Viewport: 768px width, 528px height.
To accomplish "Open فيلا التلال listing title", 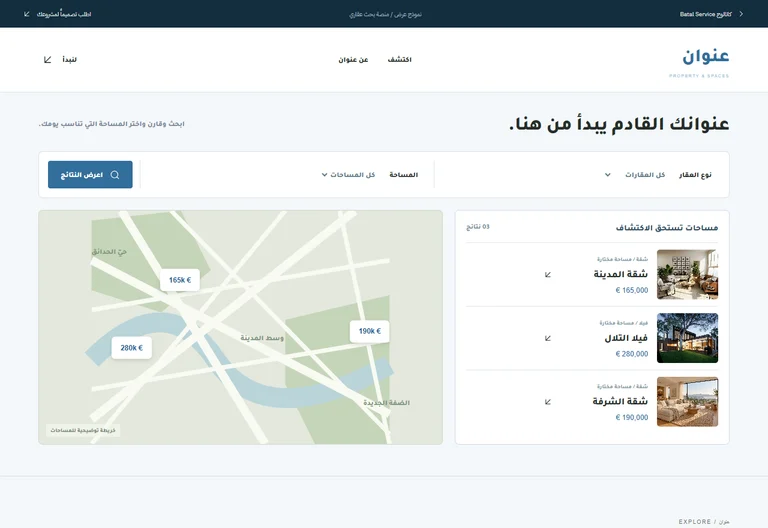I will click(x=626, y=338).
